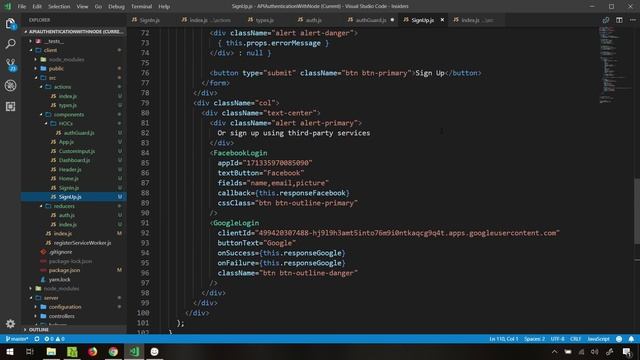This screenshot has height=360, width=640.
Task: Open the Help menu
Action: (x=164, y=7)
